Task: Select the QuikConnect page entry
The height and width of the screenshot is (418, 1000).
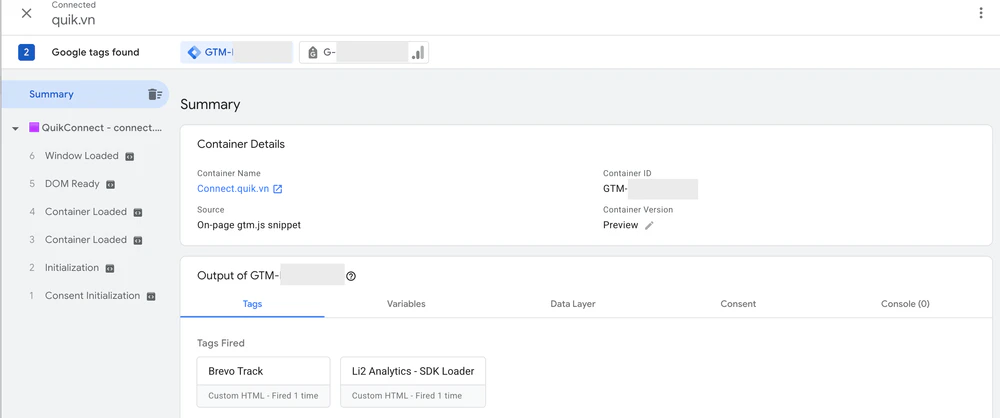Action: coord(102,128)
